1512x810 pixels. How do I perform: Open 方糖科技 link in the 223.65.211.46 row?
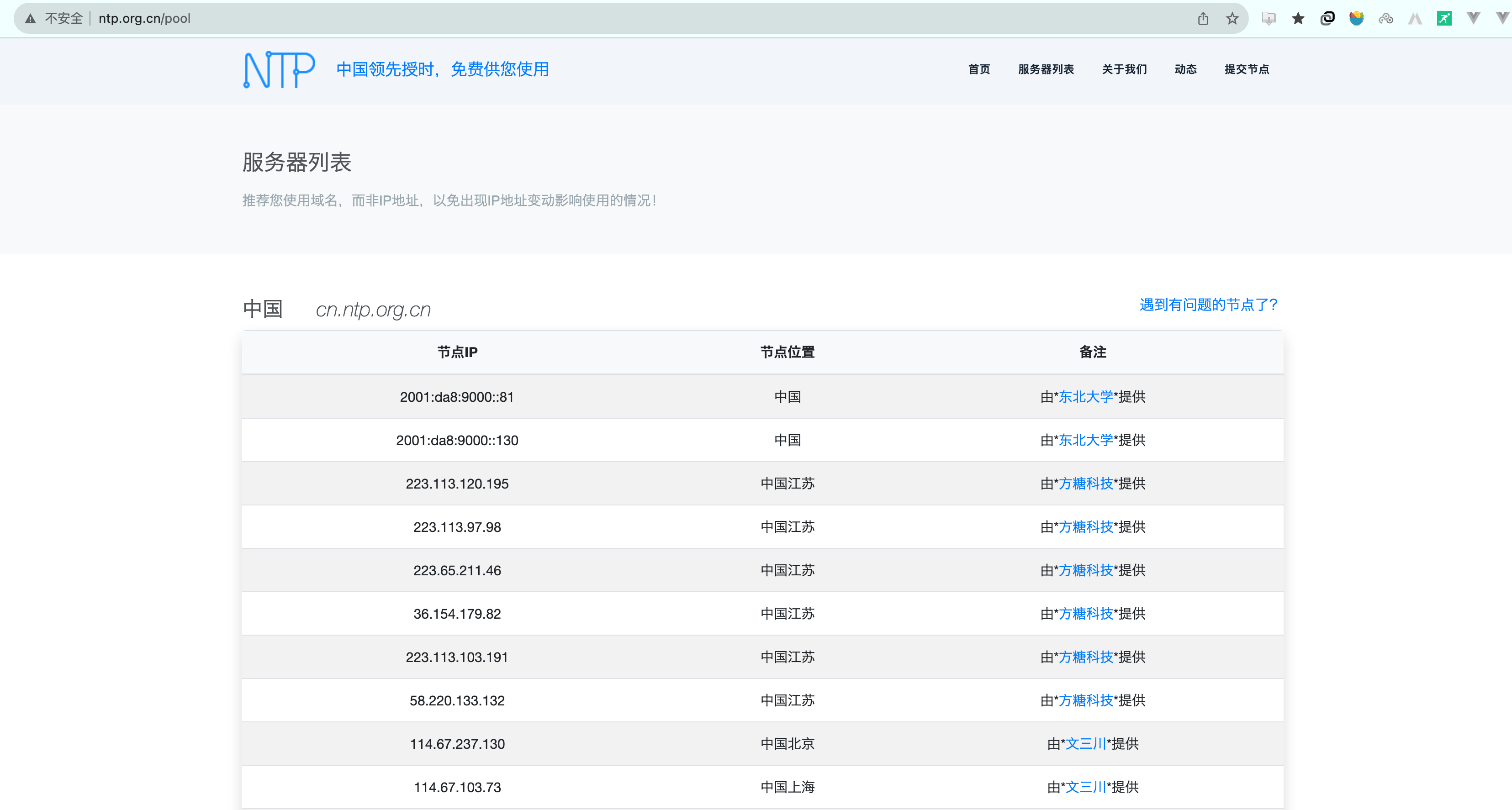[1085, 570]
